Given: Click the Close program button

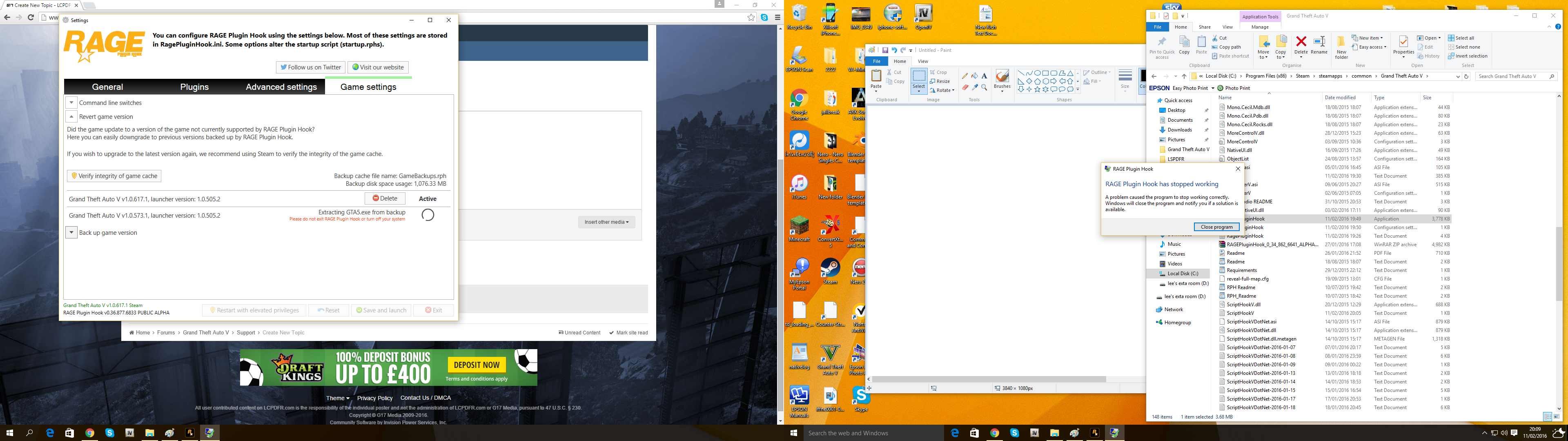Looking at the screenshot, I should 1216,227.
